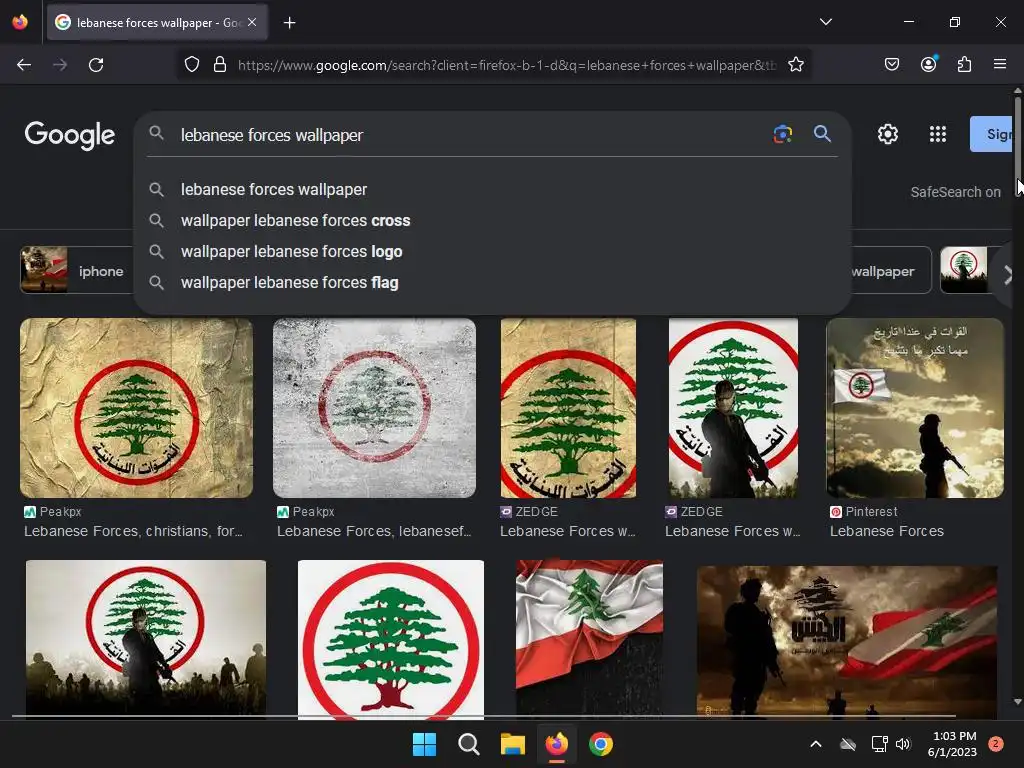This screenshot has width=1024, height=768.
Task: Show more filter chips with arrow
Action: coord(1007,275)
